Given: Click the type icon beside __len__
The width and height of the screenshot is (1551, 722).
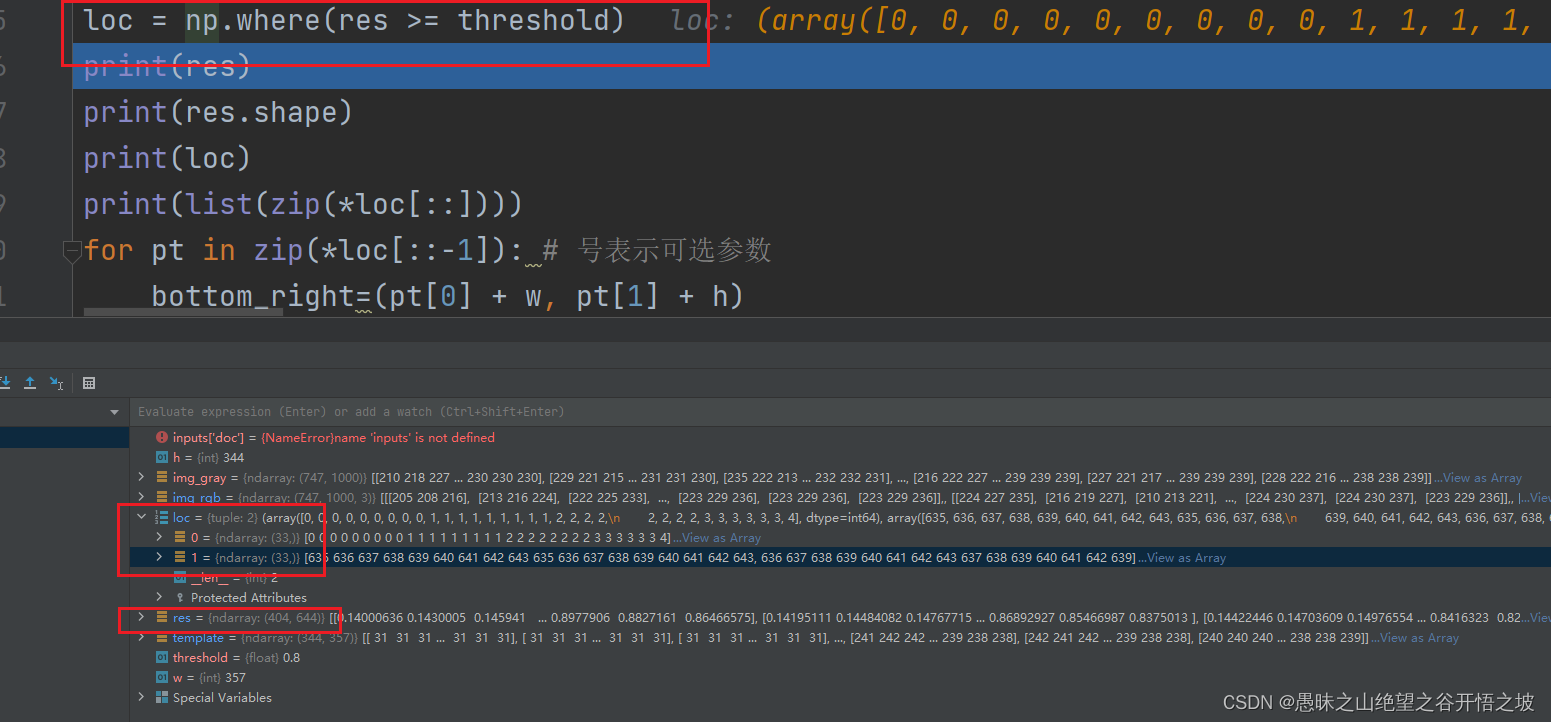Looking at the screenshot, I should (180, 578).
